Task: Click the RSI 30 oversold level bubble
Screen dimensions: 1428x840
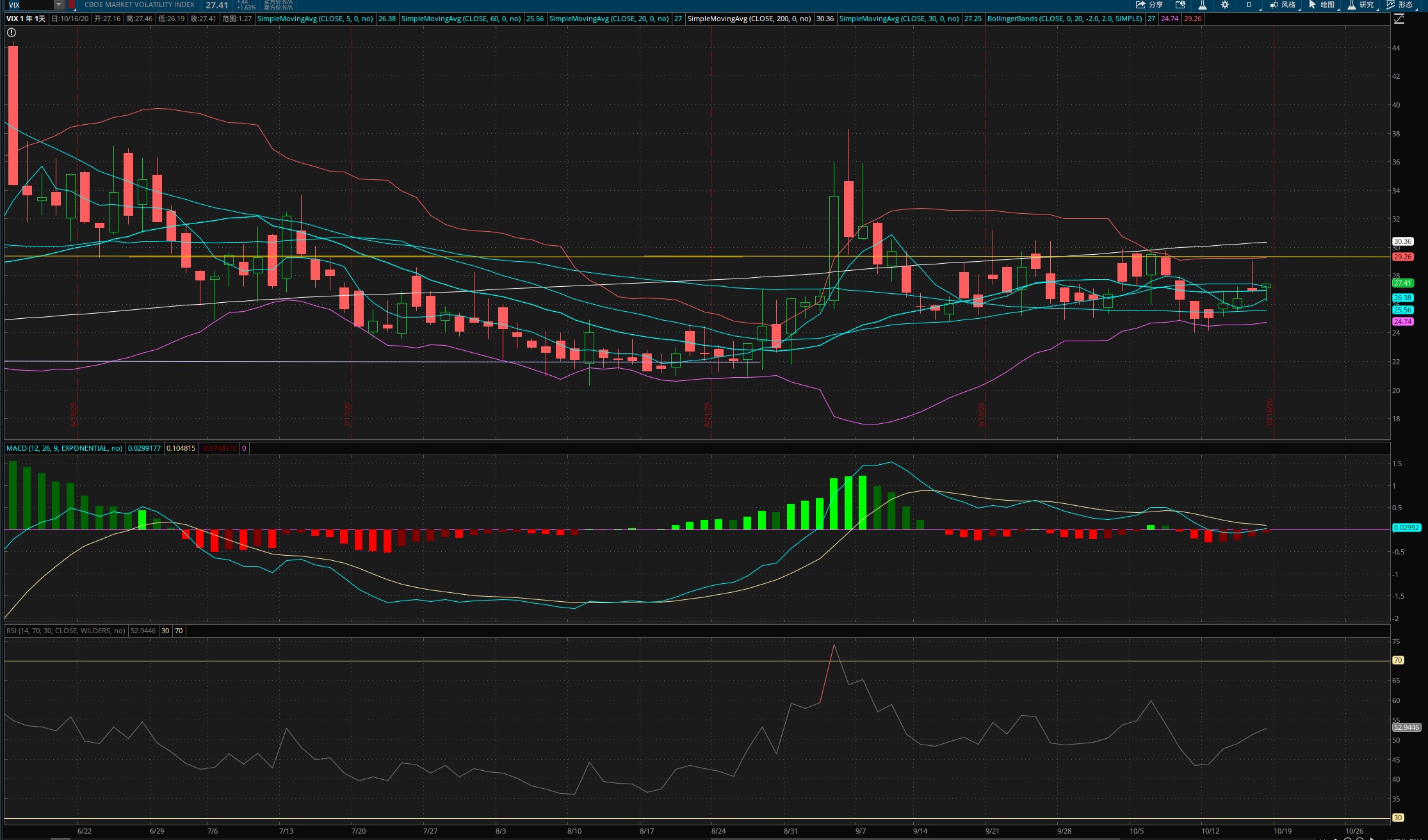Action: point(1398,818)
